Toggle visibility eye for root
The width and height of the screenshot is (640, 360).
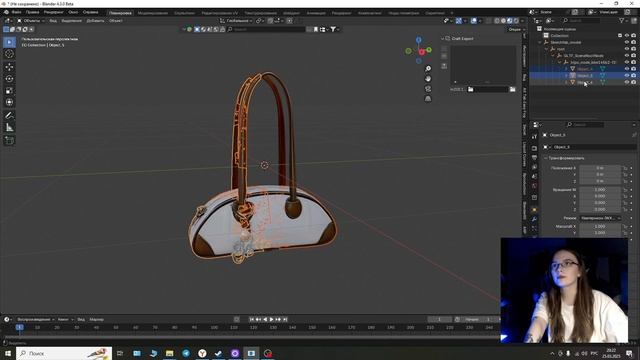tap(627, 49)
